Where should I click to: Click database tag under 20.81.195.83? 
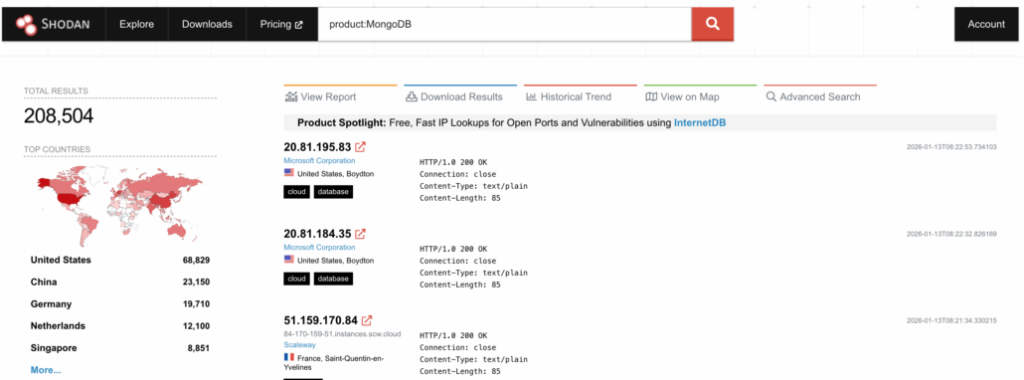(333, 192)
